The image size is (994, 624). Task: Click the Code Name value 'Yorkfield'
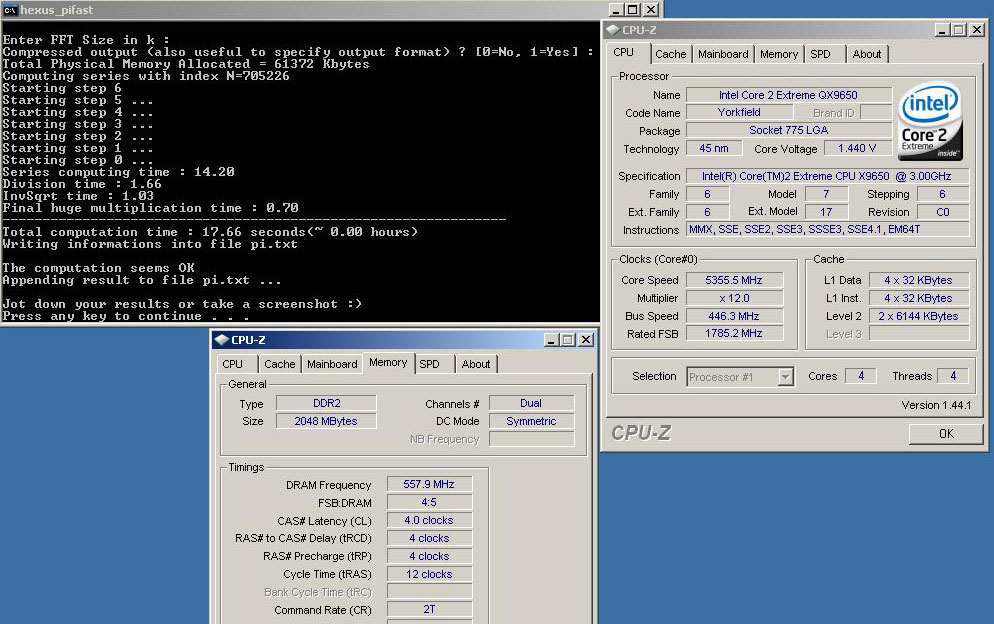[739, 112]
